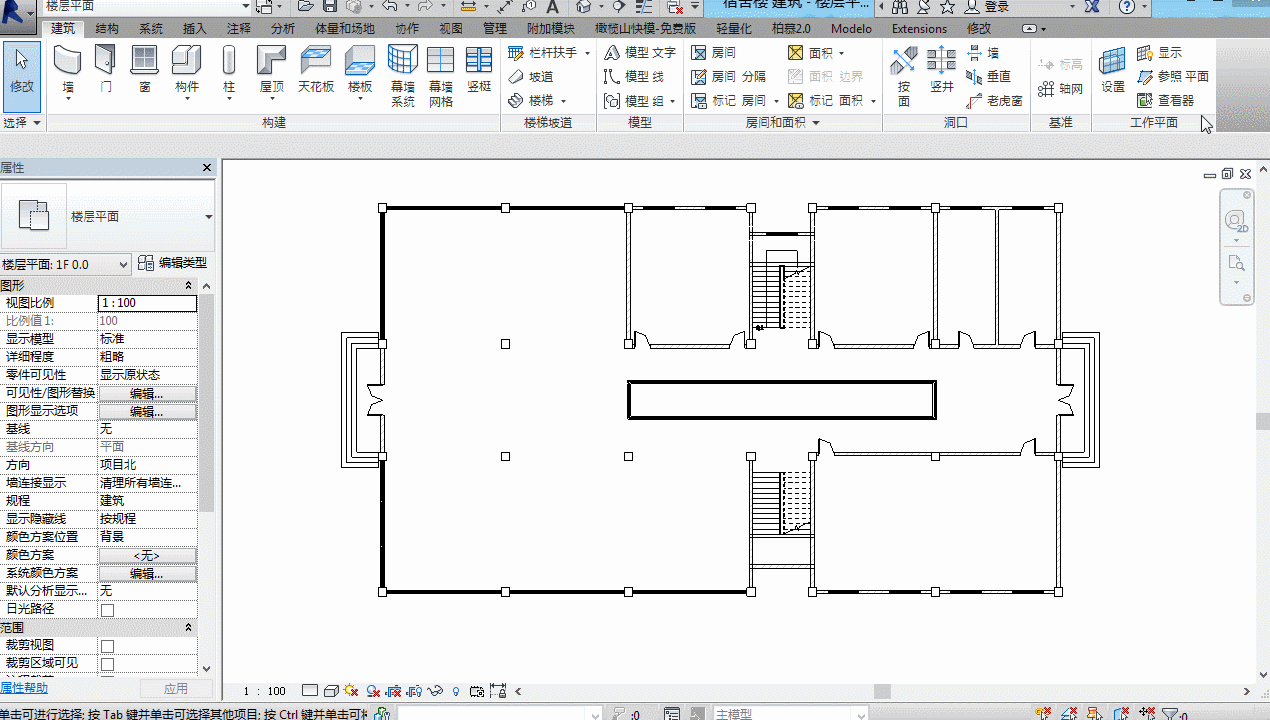Activate the 柱 (Column) tool
Image resolution: width=1270 pixels, height=720 pixels.
tap(229, 72)
